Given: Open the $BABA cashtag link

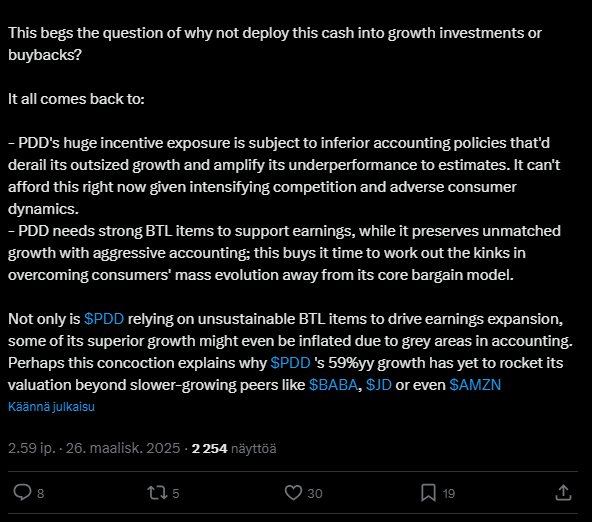Looking at the screenshot, I should pyautogui.click(x=333, y=385).
